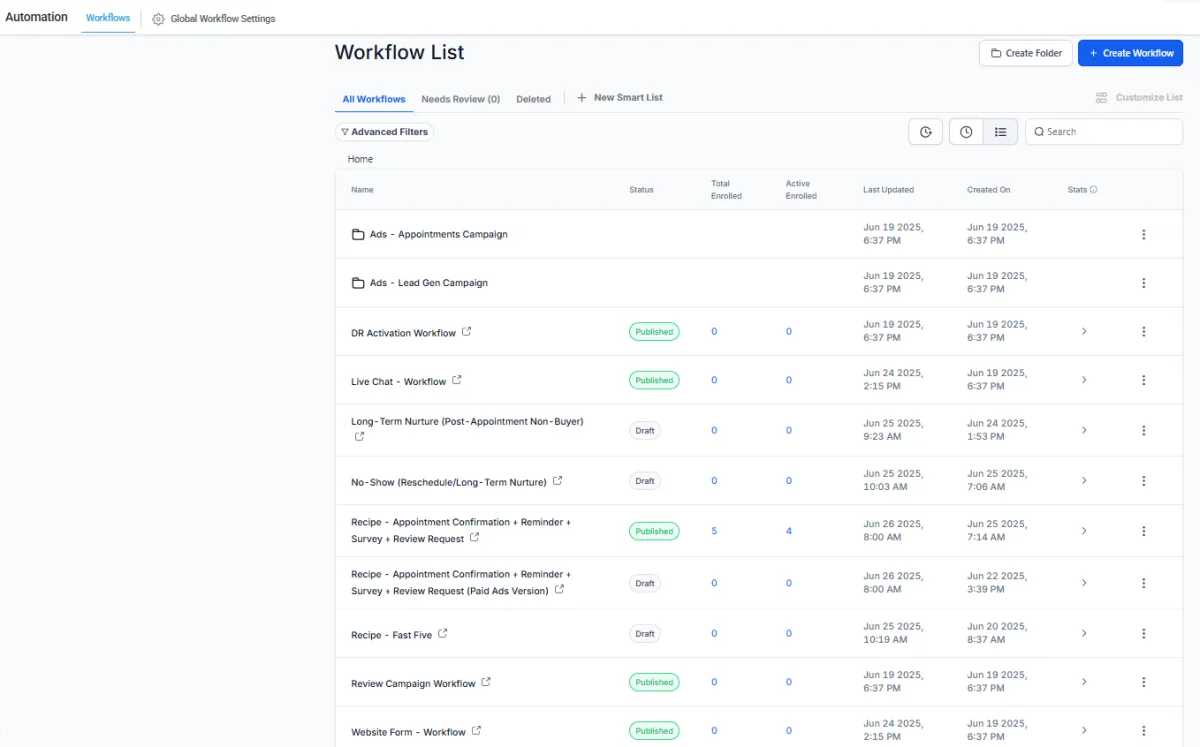
Task: Expand stats chevron for No-Show workflow
Action: pyautogui.click(x=1084, y=481)
